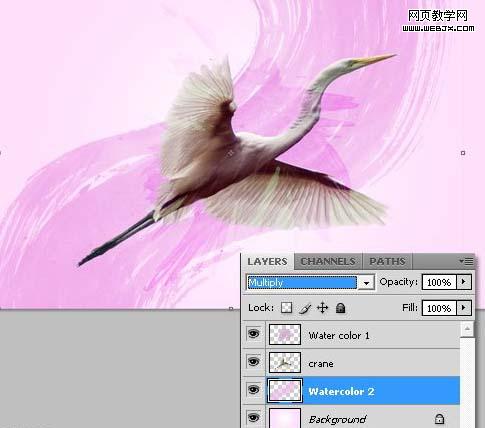Click the Background layer lock icon
This screenshot has width=485, height=428.
tap(439, 419)
